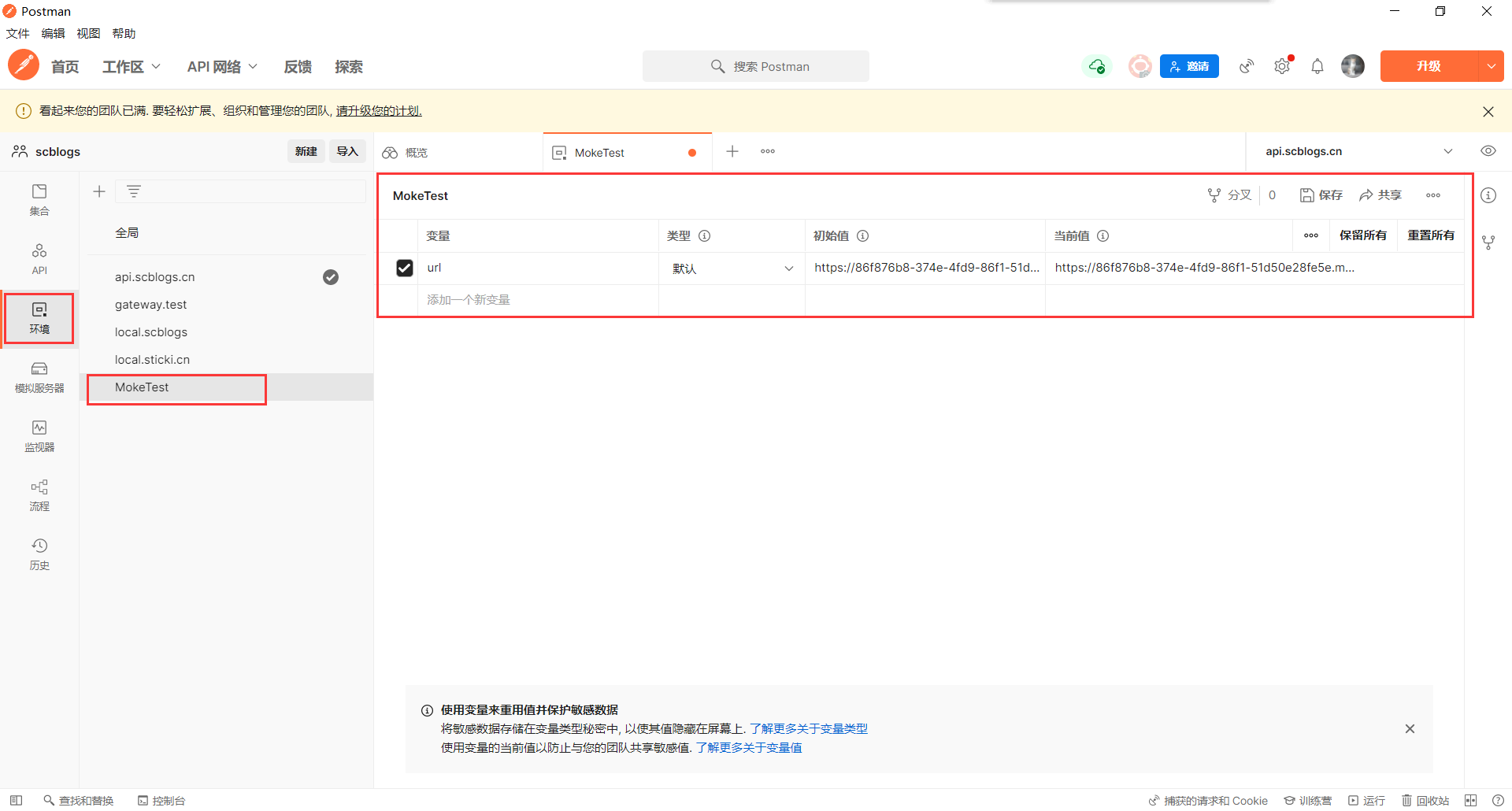The height and width of the screenshot is (811, 1512).
Task: Click the Upgrade (升级) button
Action: click(x=1429, y=66)
